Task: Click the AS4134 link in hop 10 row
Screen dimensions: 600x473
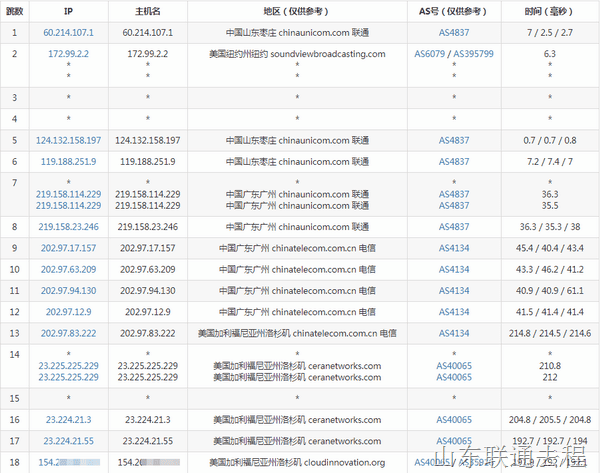Action: [x=454, y=270]
